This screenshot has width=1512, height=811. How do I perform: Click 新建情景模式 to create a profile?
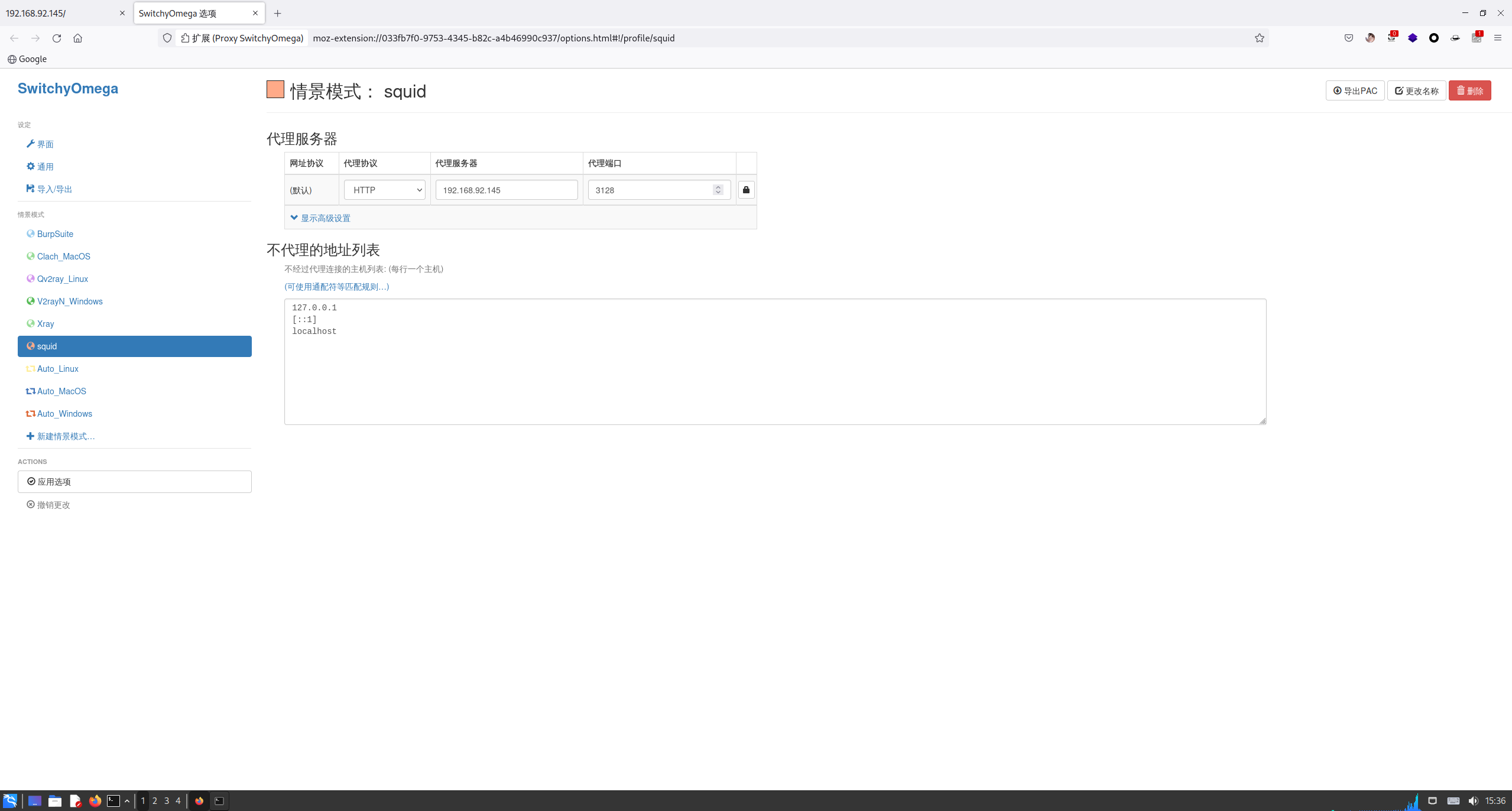(61, 436)
